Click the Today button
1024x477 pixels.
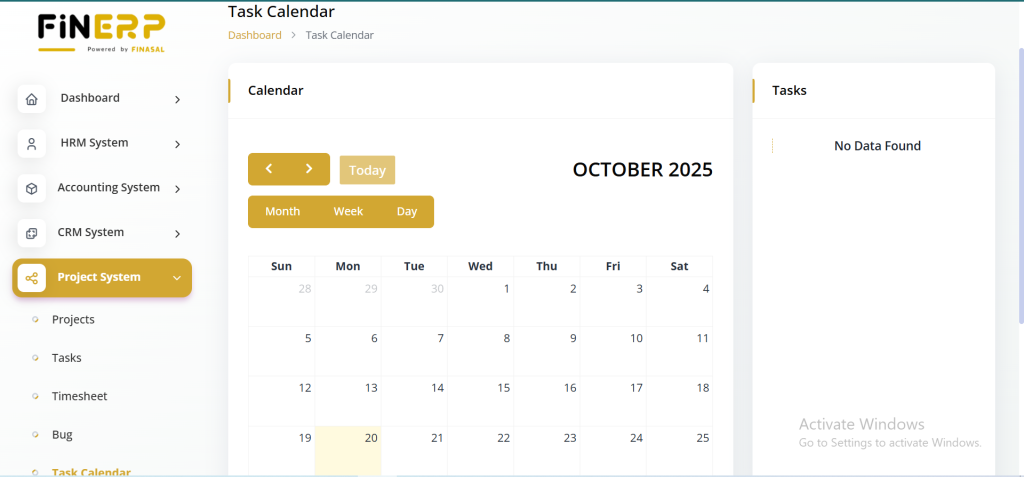[367, 170]
